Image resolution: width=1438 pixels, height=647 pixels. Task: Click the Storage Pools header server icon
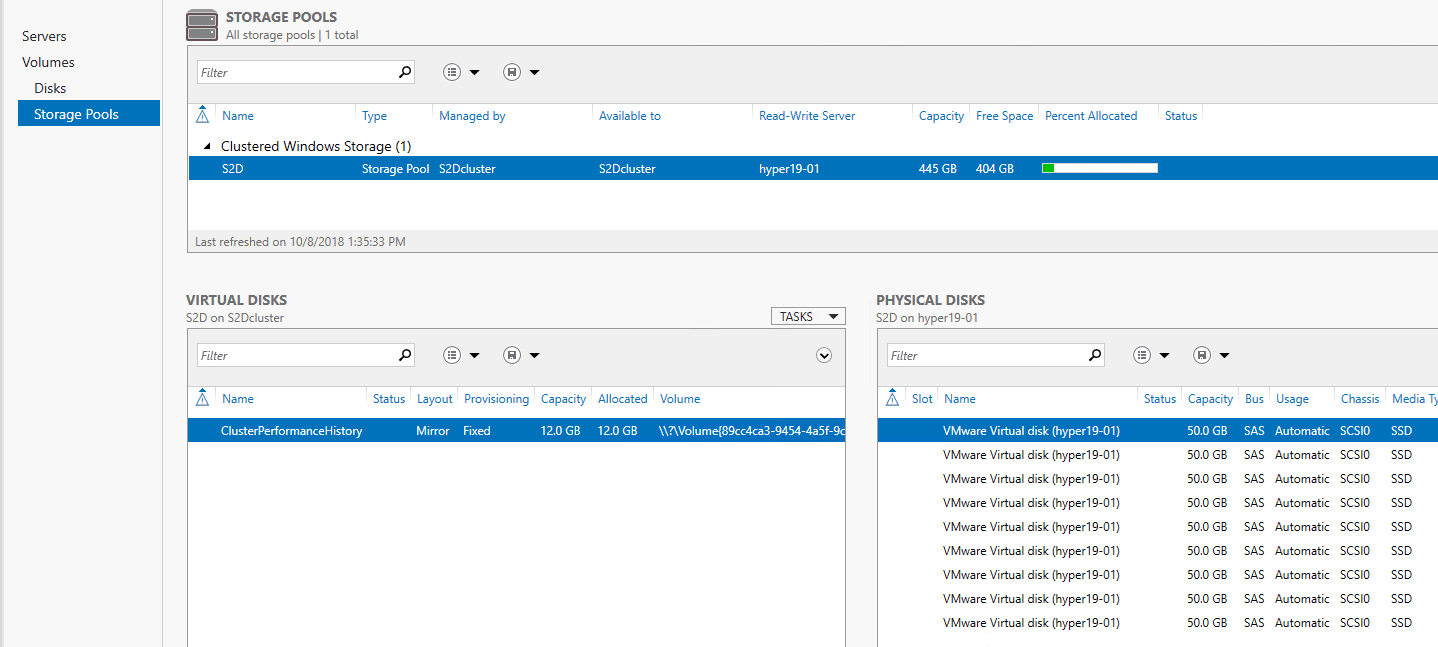201,25
